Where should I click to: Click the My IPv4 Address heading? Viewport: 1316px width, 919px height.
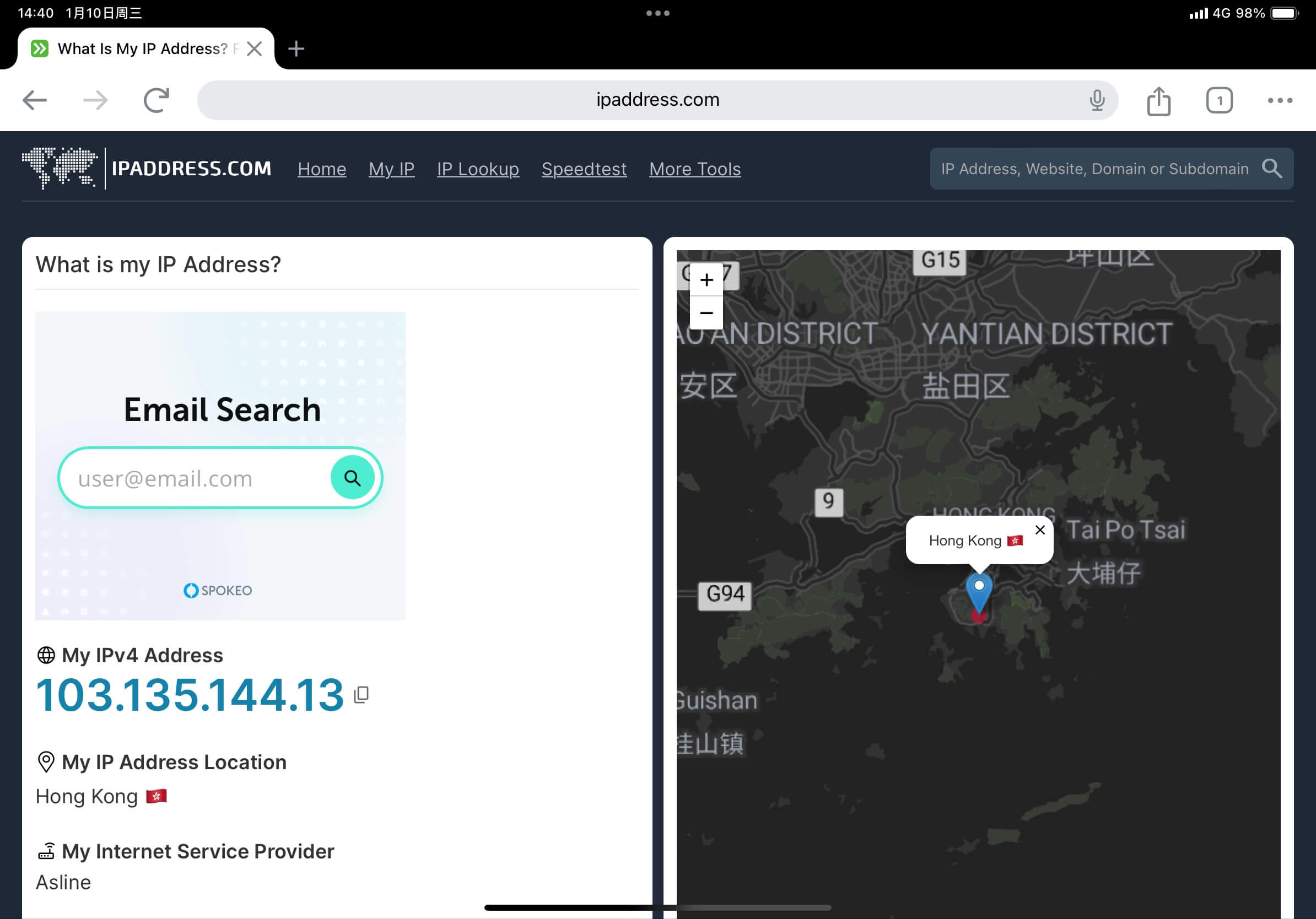pos(142,655)
